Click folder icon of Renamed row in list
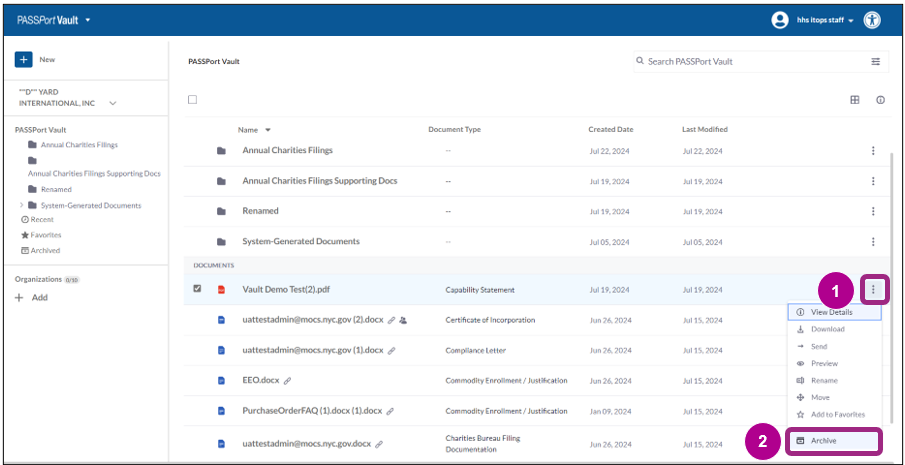Viewport: 905px width, 465px height. 221,211
